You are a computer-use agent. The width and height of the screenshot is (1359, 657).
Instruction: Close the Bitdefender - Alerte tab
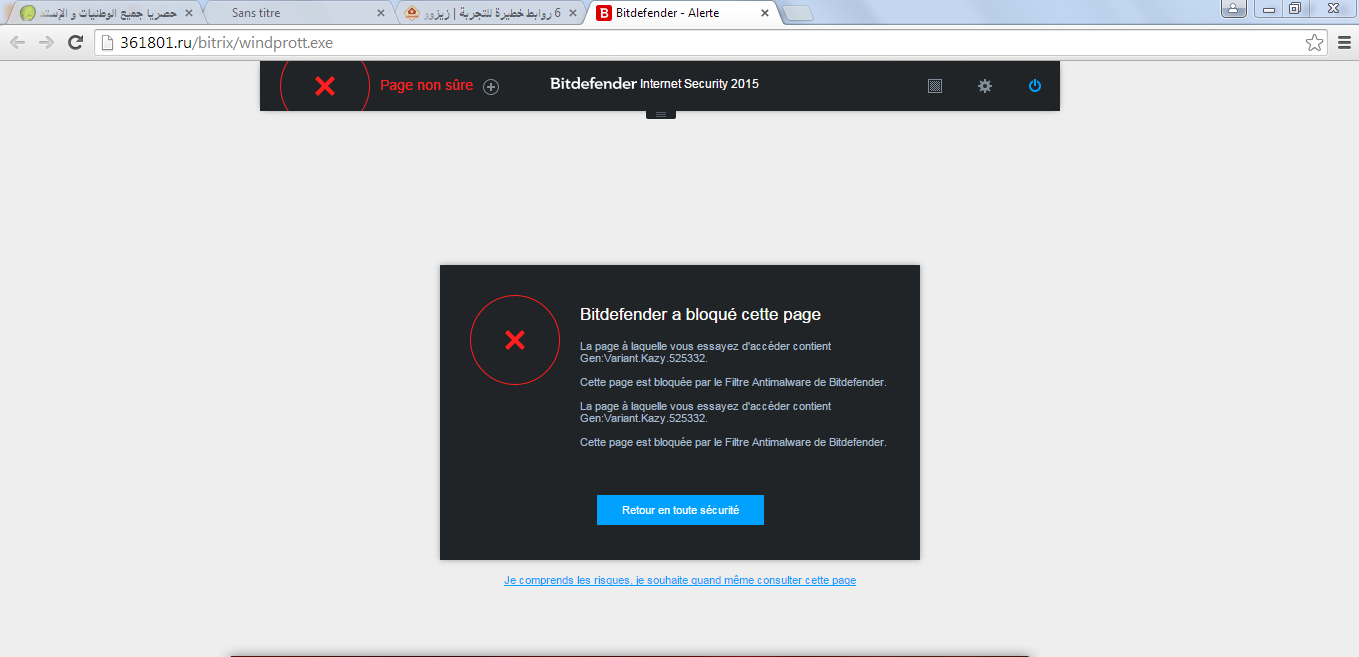tap(765, 13)
